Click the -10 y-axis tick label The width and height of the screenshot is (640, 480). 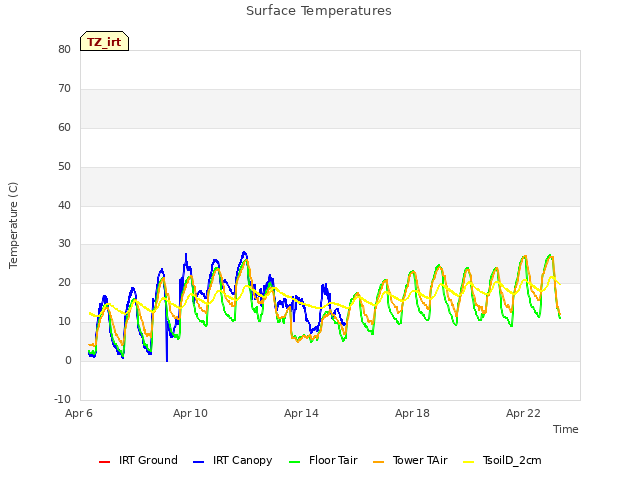click(x=62, y=399)
